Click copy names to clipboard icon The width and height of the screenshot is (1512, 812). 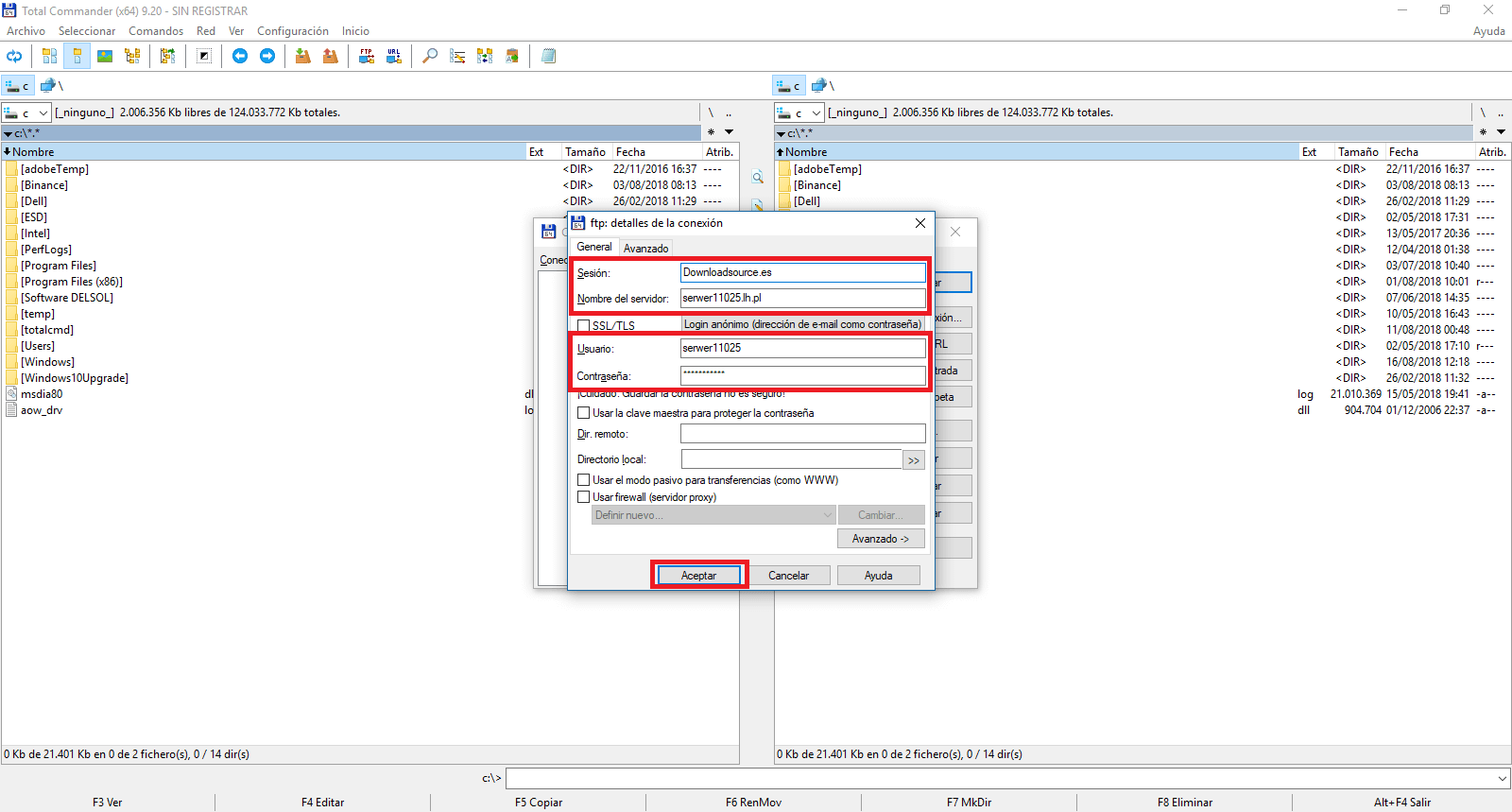(512, 56)
